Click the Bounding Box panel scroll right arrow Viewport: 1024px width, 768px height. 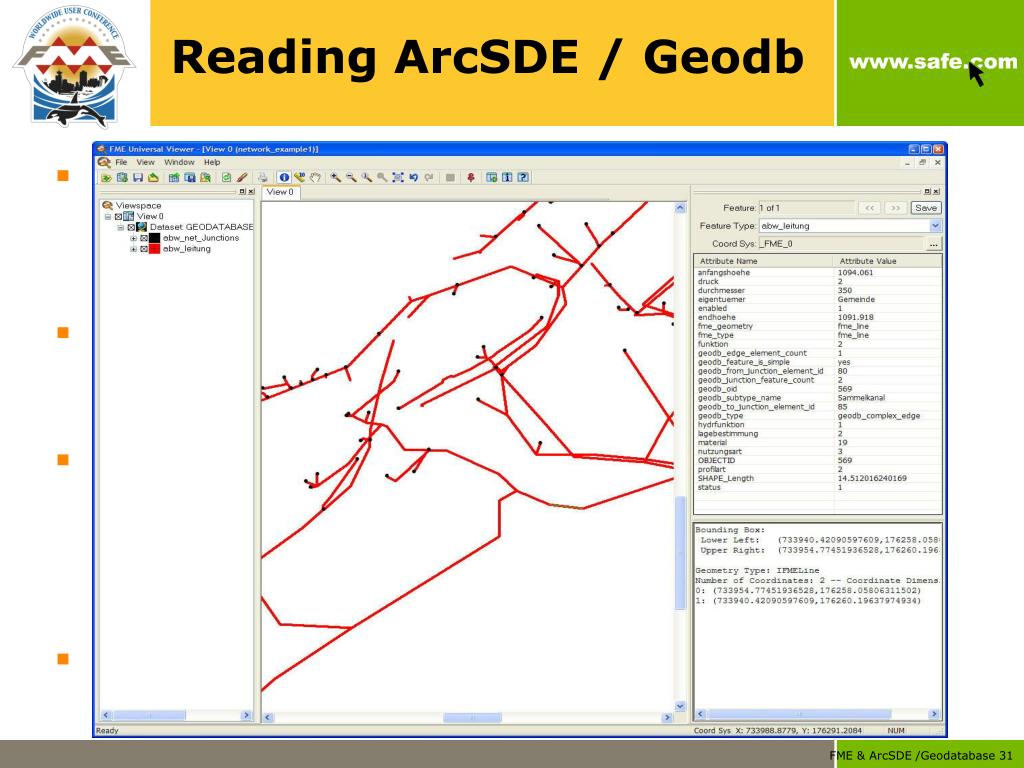point(934,714)
